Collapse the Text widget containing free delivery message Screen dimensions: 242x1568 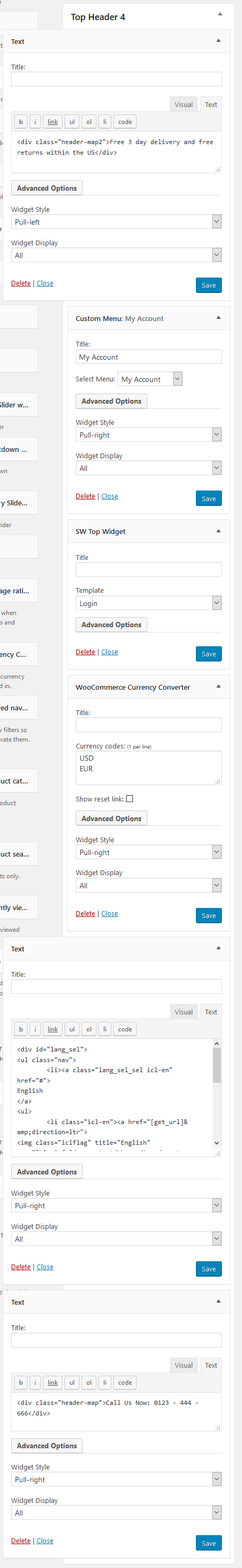[x=218, y=40]
